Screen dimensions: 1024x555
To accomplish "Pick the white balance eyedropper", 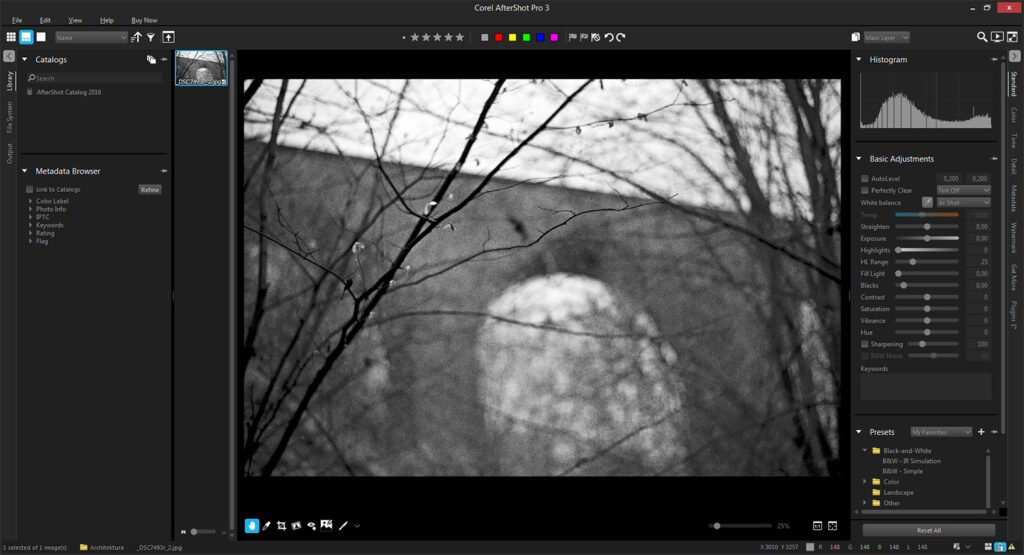I will (927, 202).
